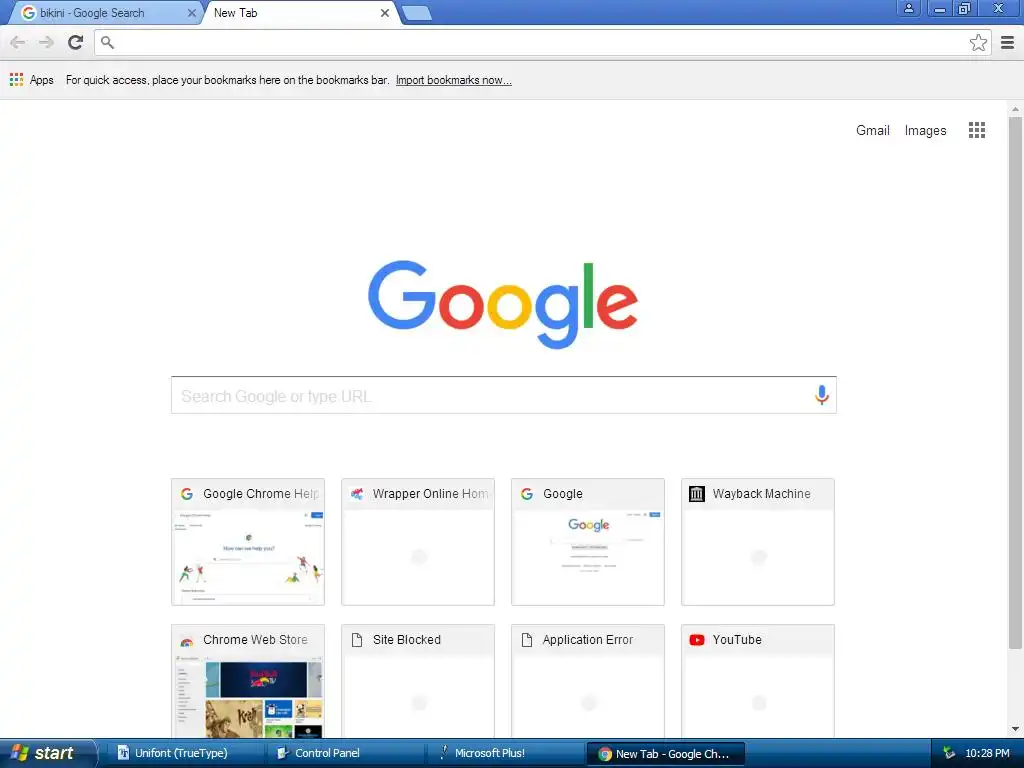Open the Windows start menu
Viewport: 1024px width, 768px height.
coord(47,753)
